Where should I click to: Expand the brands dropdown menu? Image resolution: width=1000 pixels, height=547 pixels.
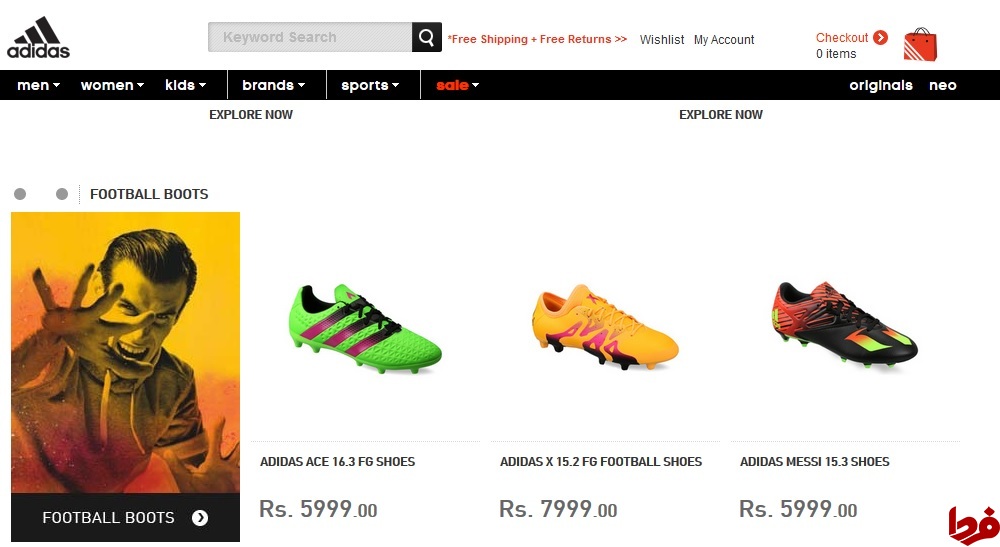click(x=273, y=85)
